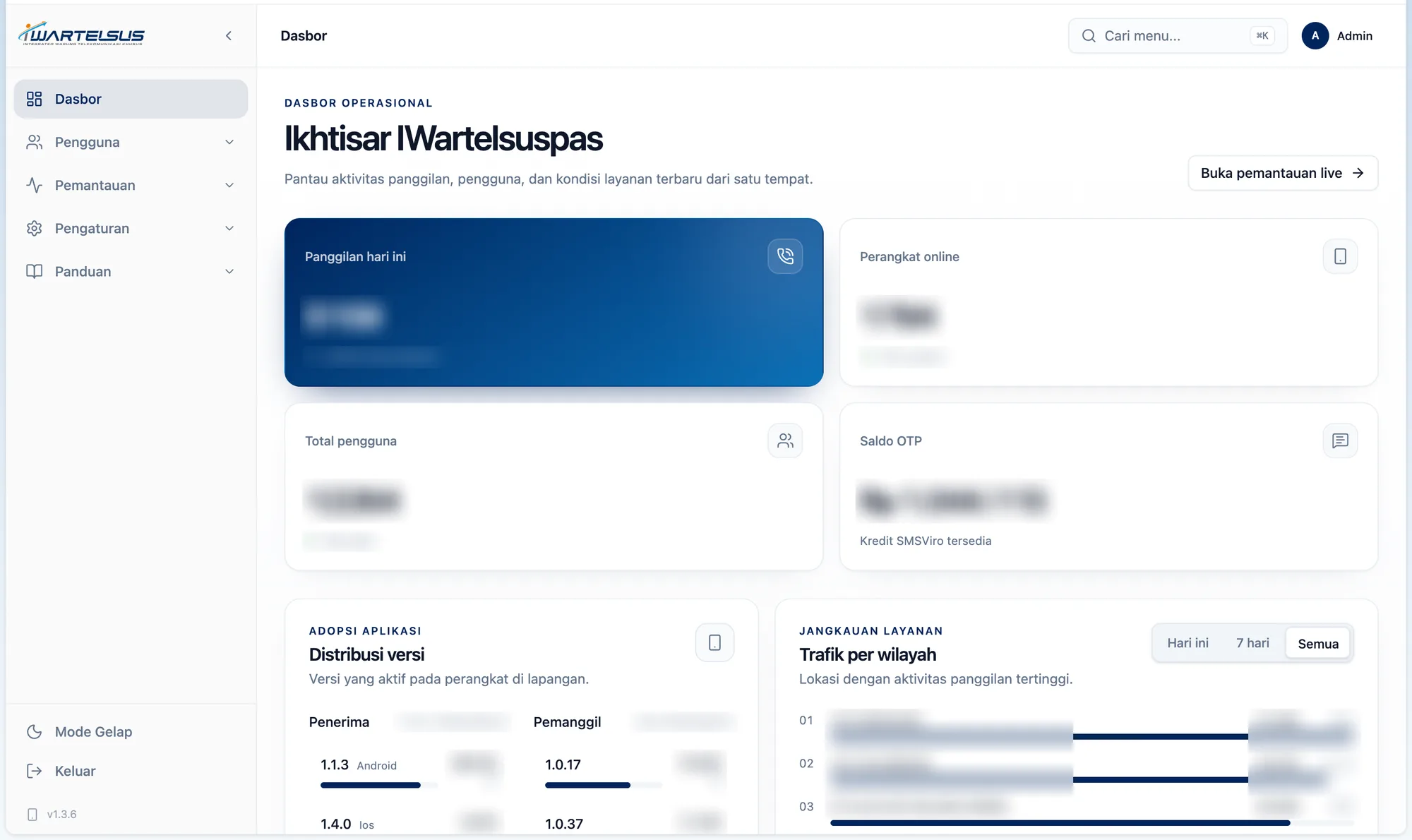
Task: Click the moon icon for Mode Gelap
Action: tap(34, 731)
